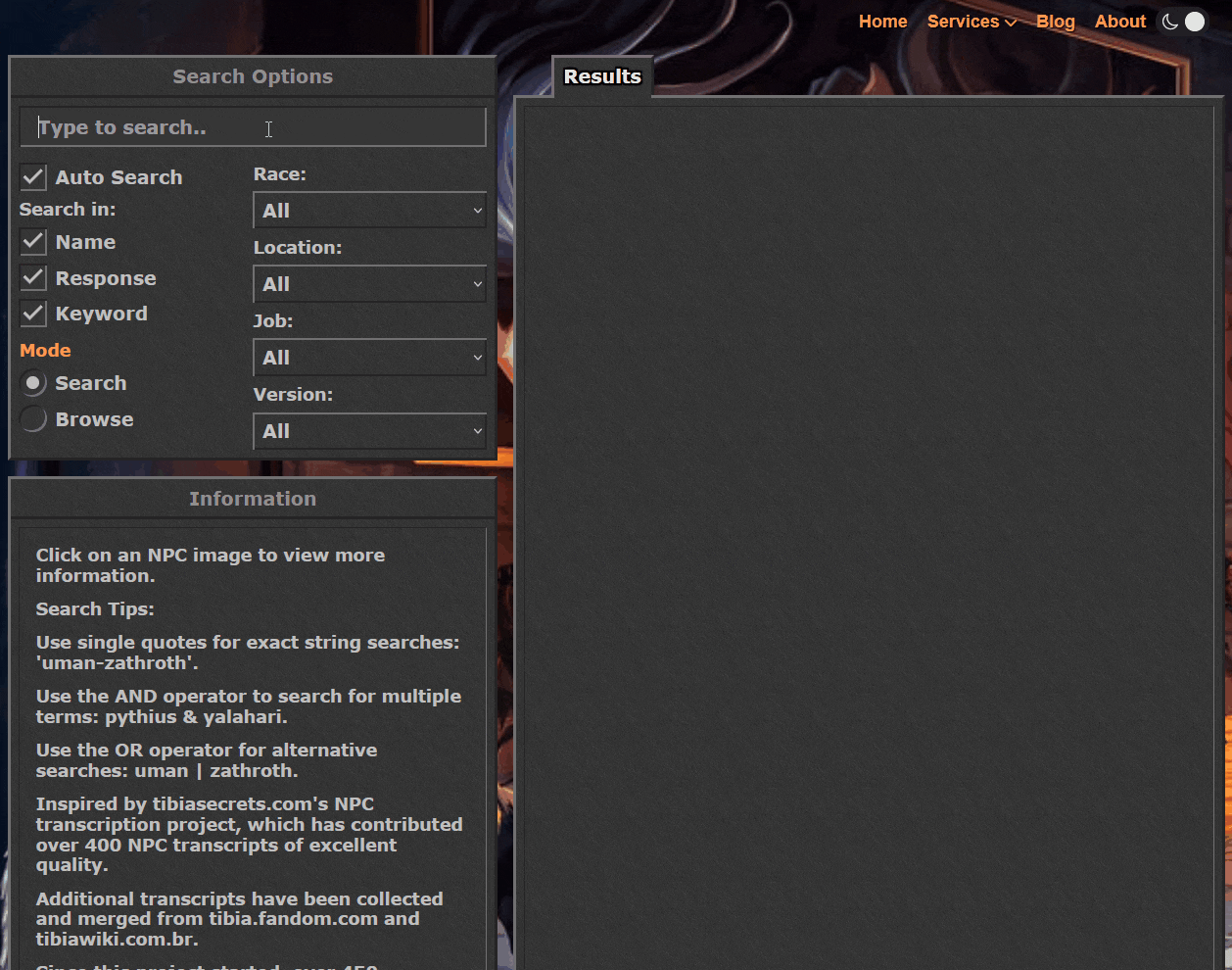Screen dimensions: 1232x970
Task: Select the Results tab
Action: tap(602, 76)
